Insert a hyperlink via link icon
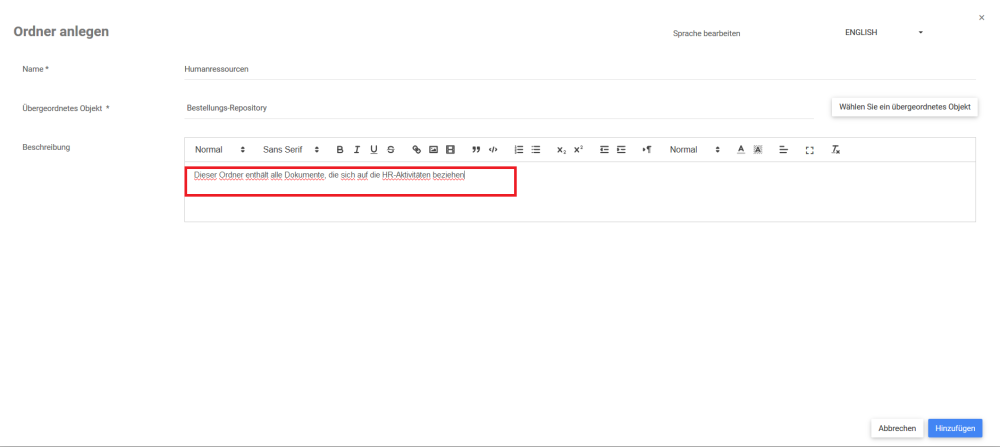Image resolution: width=1000 pixels, height=447 pixels. click(416, 150)
